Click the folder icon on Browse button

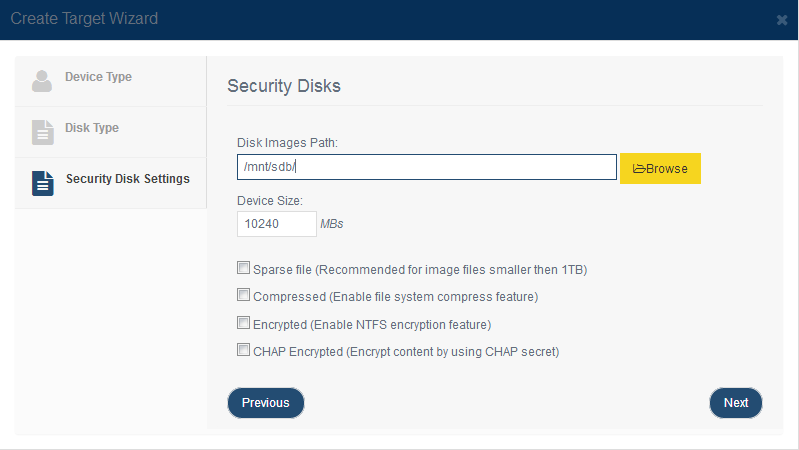[x=639, y=169]
